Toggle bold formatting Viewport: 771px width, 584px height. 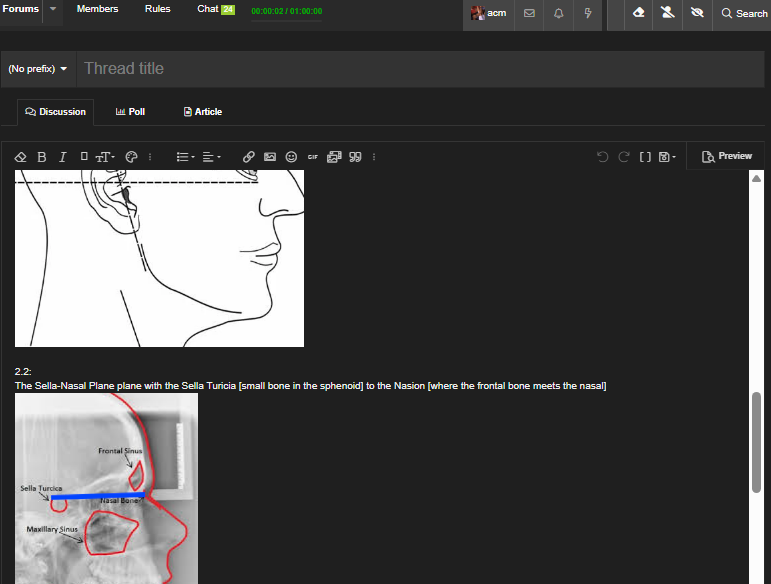point(42,157)
